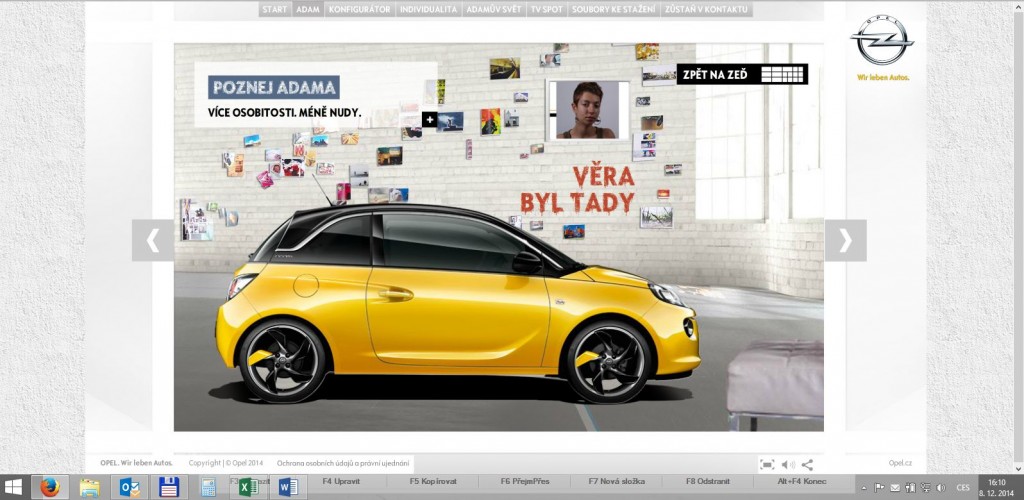This screenshot has height=500, width=1024.
Task: Open the taskbar clock showing 16:10
Action: click(x=996, y=488)
